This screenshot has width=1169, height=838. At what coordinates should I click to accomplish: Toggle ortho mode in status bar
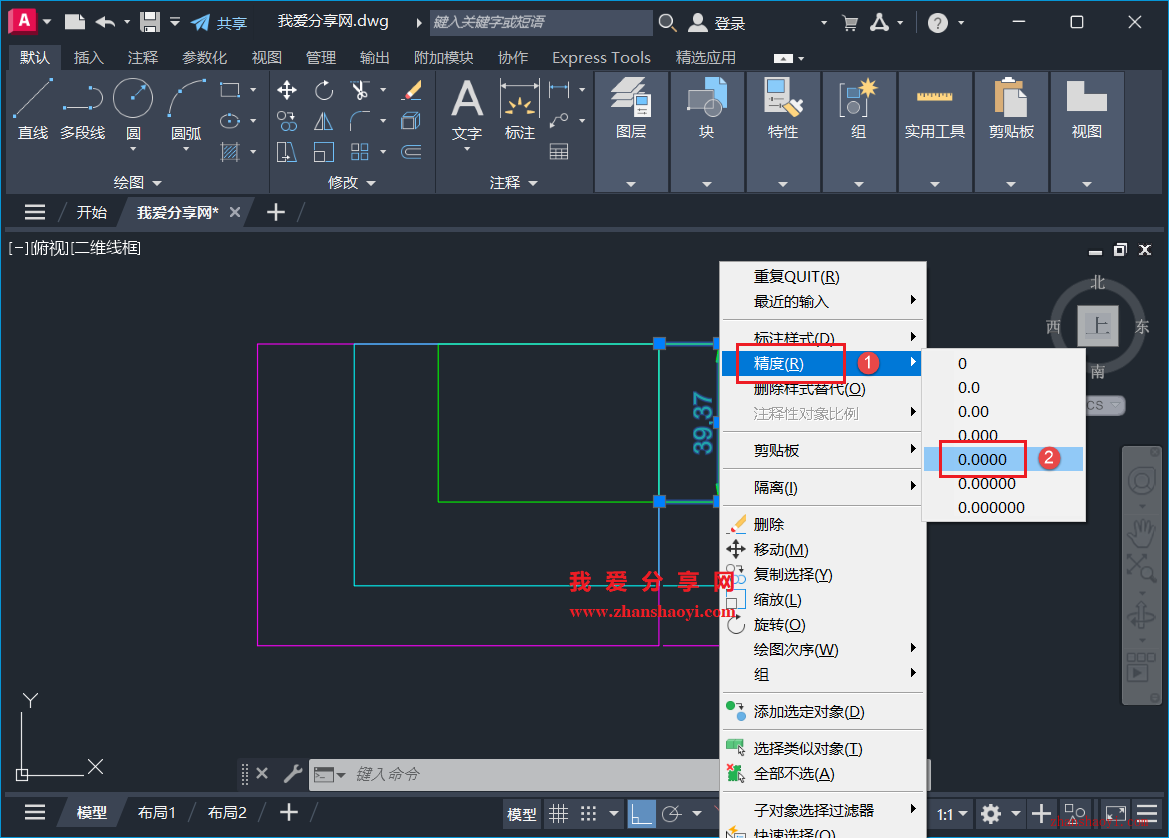tap(641, 813)
